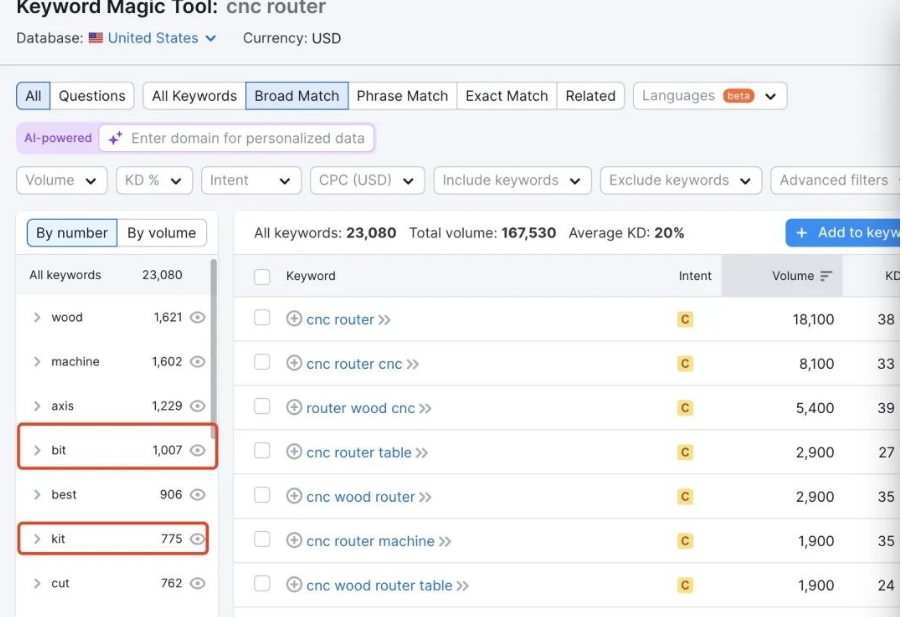Viewport: 902px width, 617px height.
Task: Switch to the Phrase Match tab
Action: pyautogui.click(x=402, y=96)
